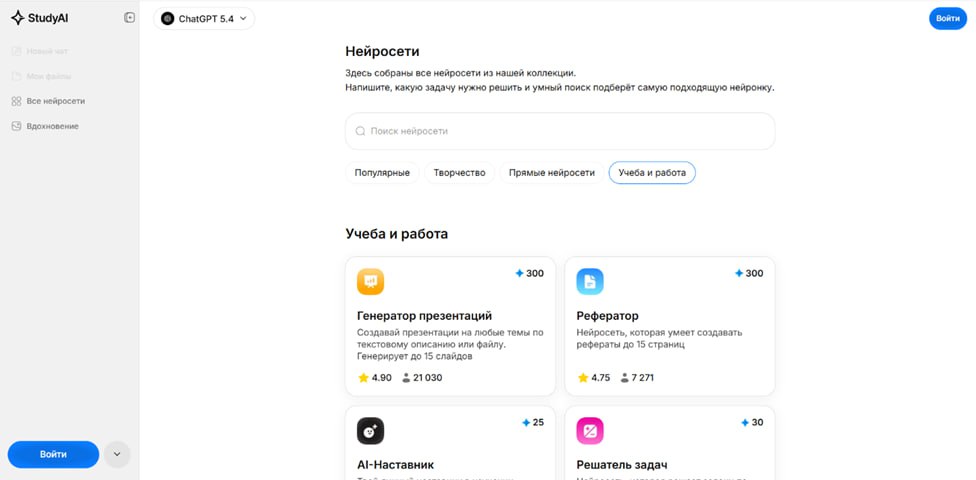Viewport: 976px width, 480px height.
Task: Open the ChatGPT 5.4 model dropdown
Action: pyautogui.click(x=204, y=18)
